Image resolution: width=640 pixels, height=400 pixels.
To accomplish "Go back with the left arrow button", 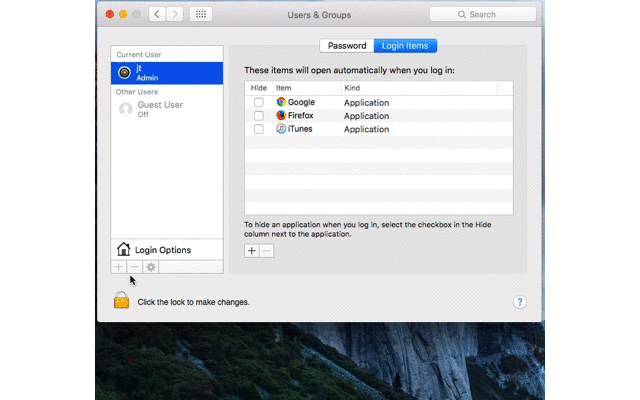I will 157,15.
